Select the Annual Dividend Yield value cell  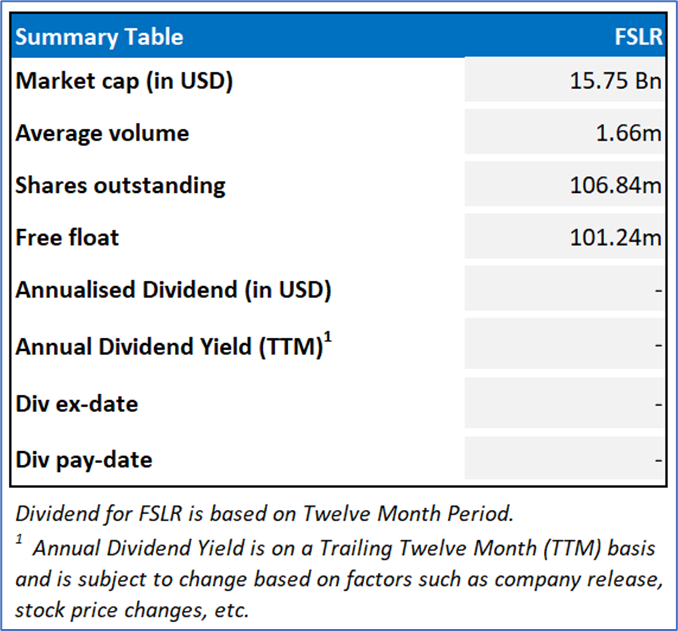(565, 346)
